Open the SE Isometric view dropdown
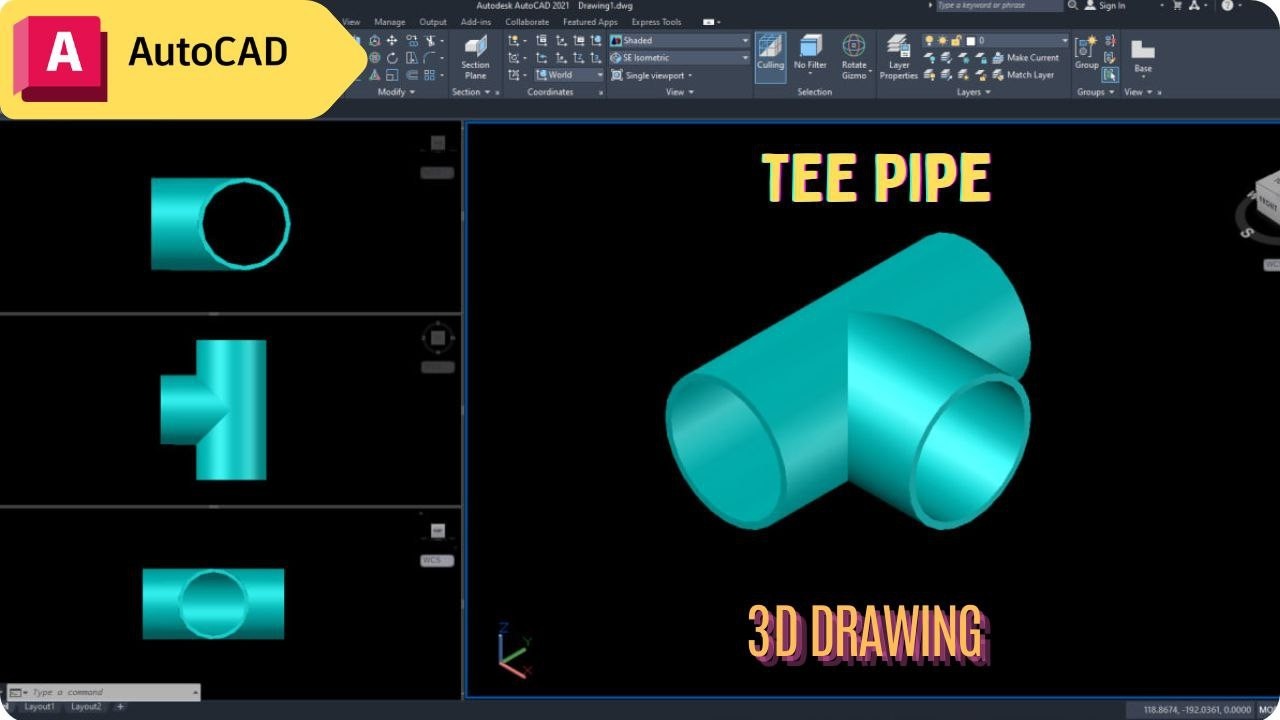 745,58
